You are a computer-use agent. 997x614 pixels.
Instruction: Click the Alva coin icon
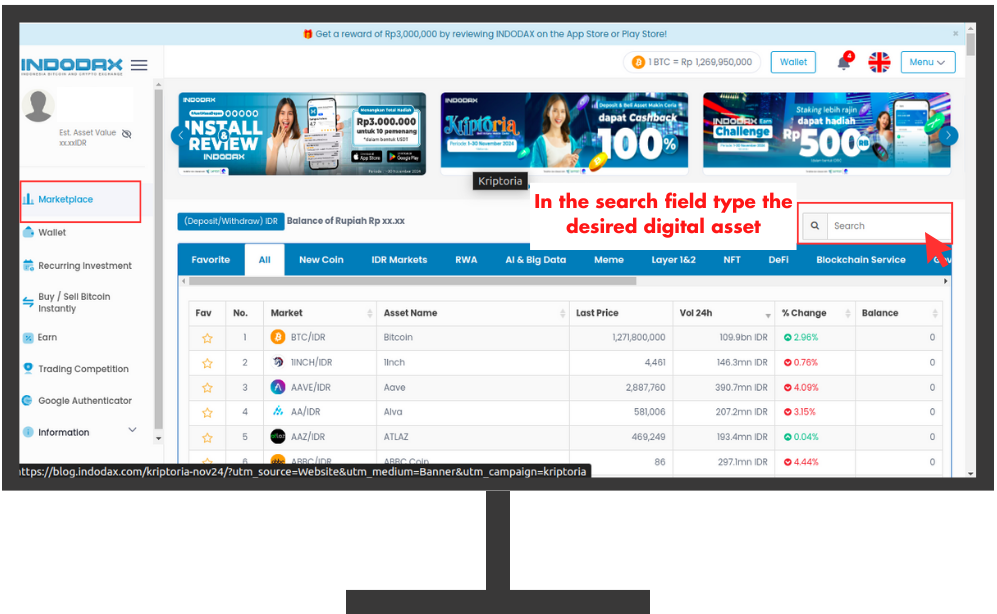tap(278, 411)
